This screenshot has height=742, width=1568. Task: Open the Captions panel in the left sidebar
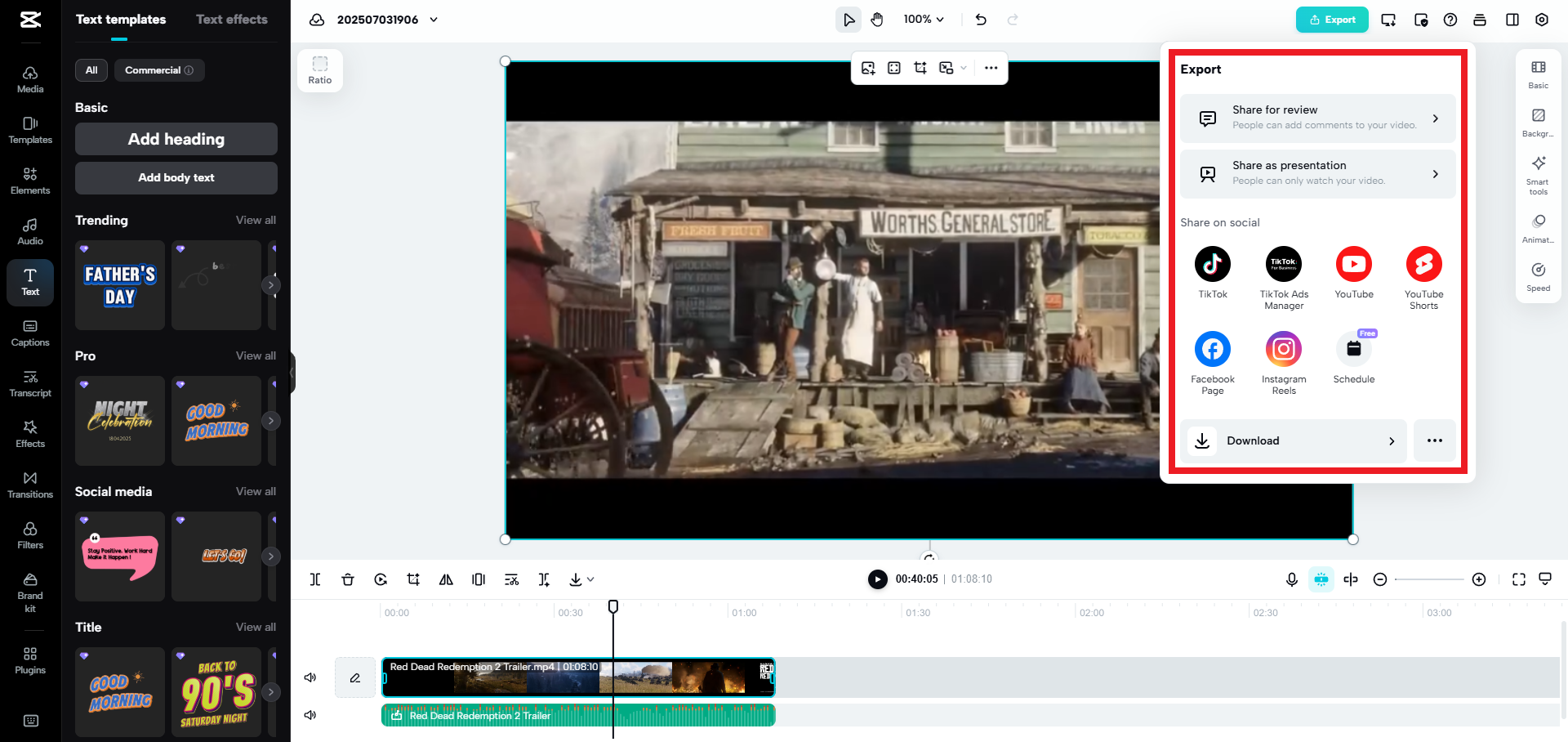[x=30, y=332]
